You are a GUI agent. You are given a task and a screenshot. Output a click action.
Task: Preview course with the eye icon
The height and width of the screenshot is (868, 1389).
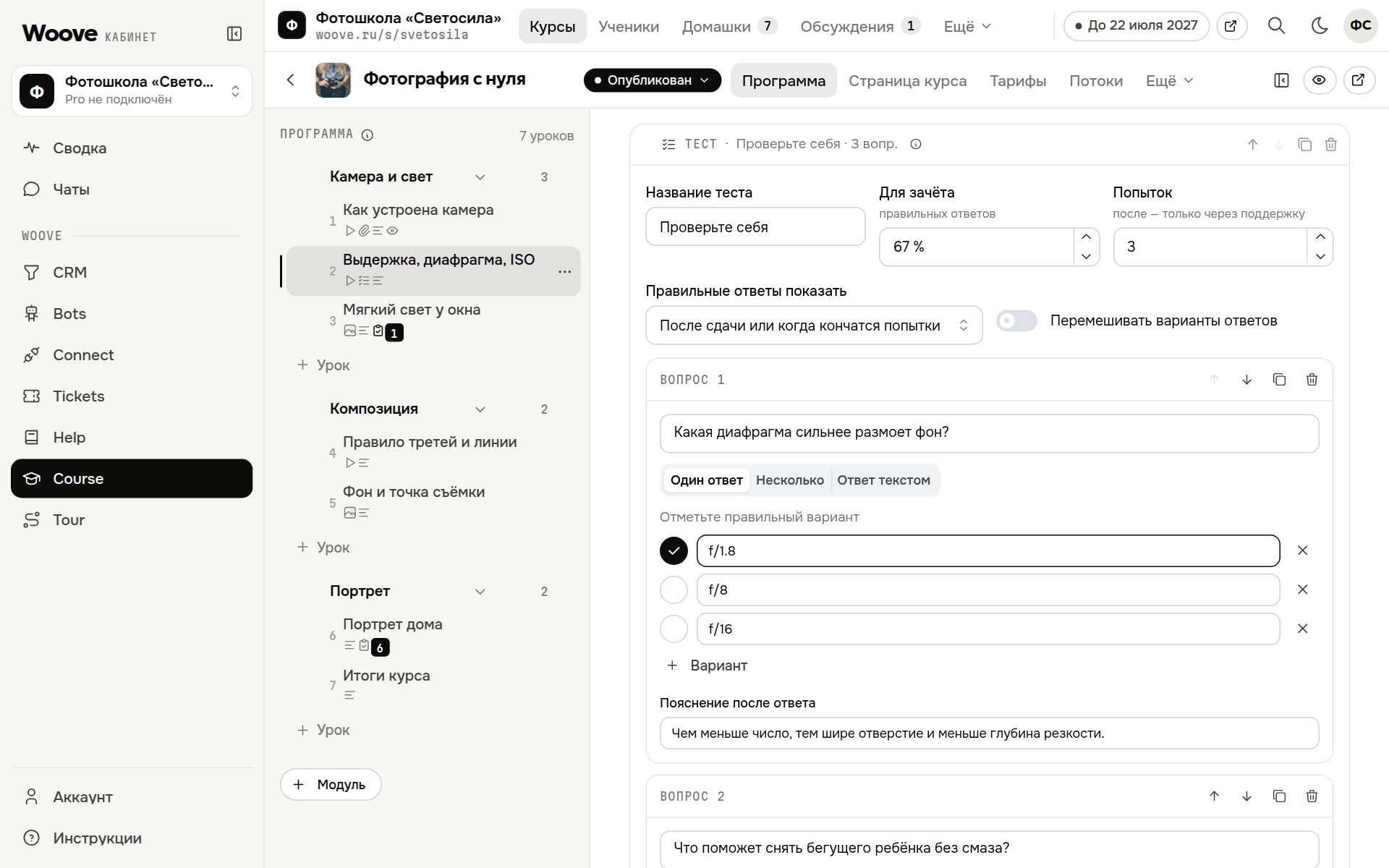(1319, 80)
